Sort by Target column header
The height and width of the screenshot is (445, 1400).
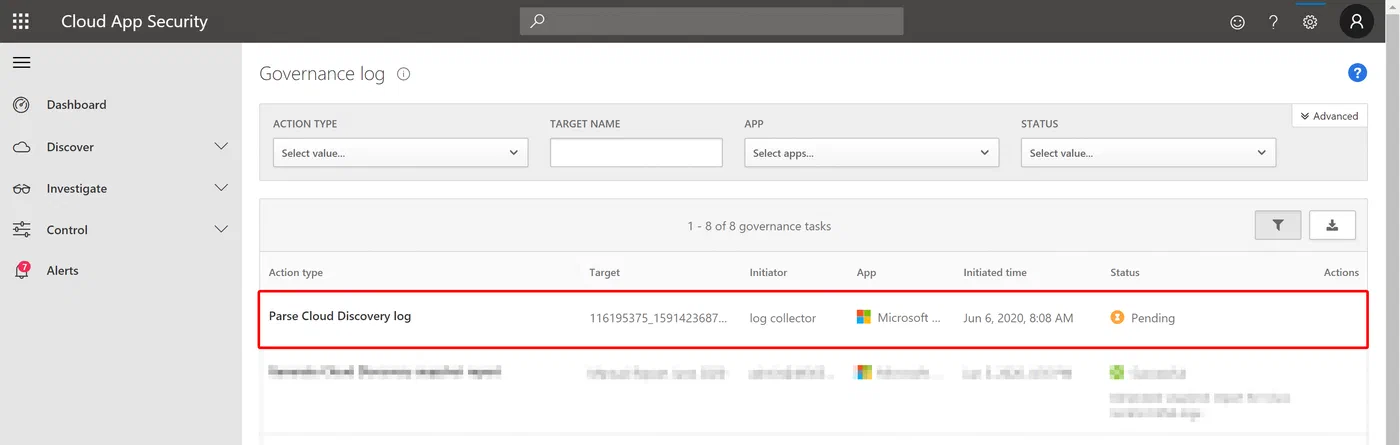[x=605, y=272]
